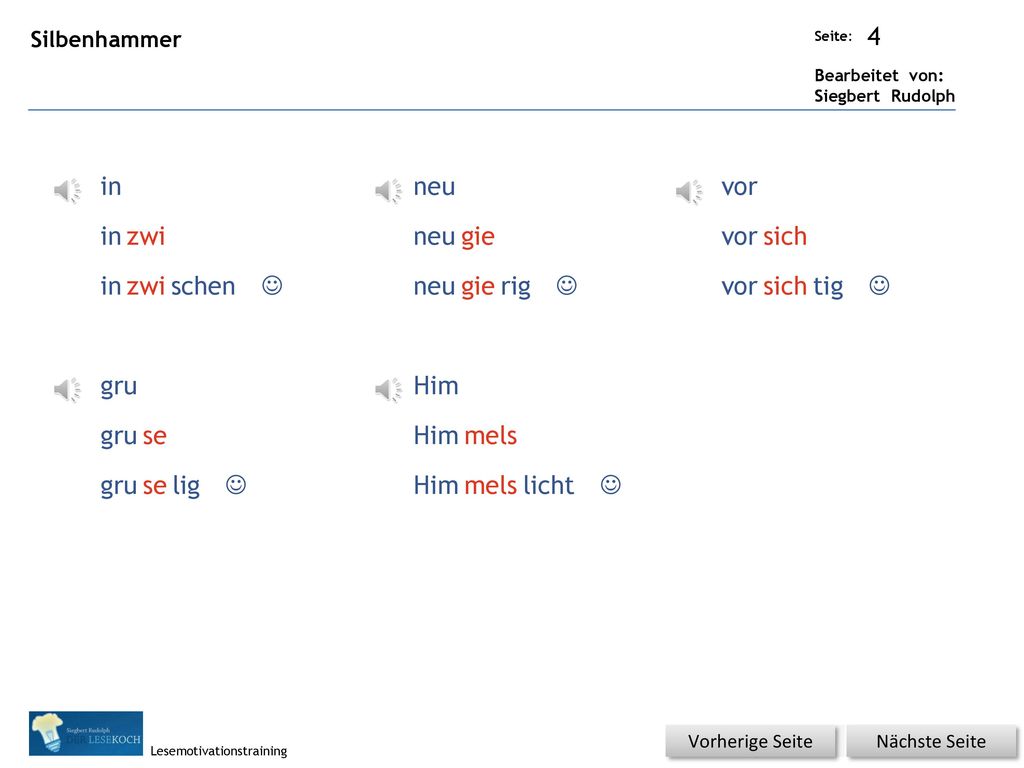Click the Silbenhammer title
The image size is (1024, 768).
(106, 39)
